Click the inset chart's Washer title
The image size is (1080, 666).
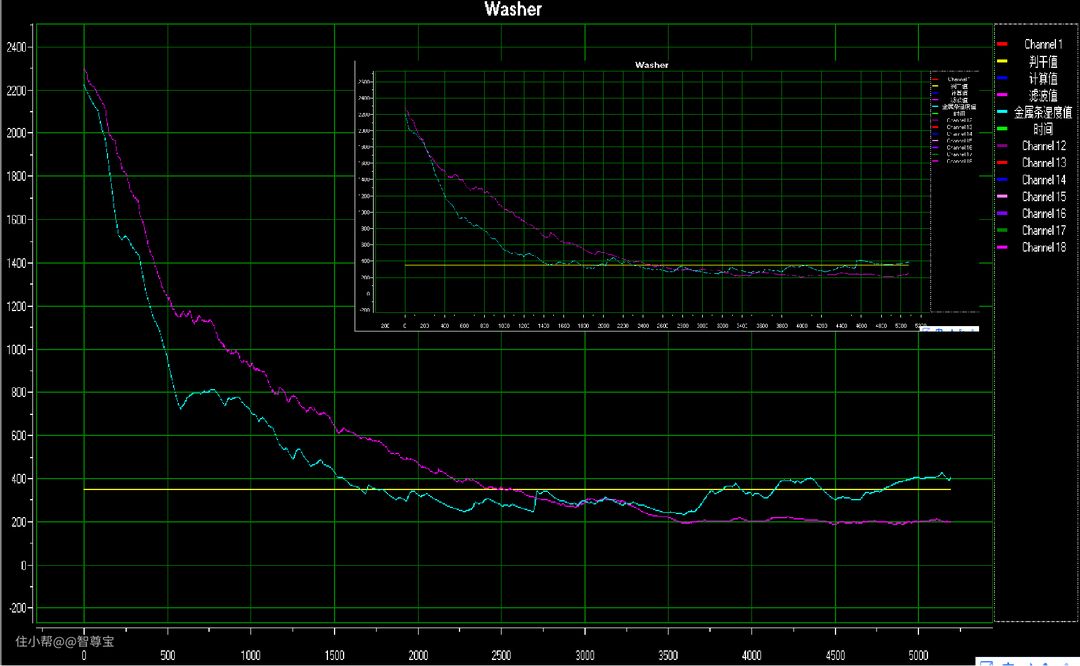[x=651, y=65]
